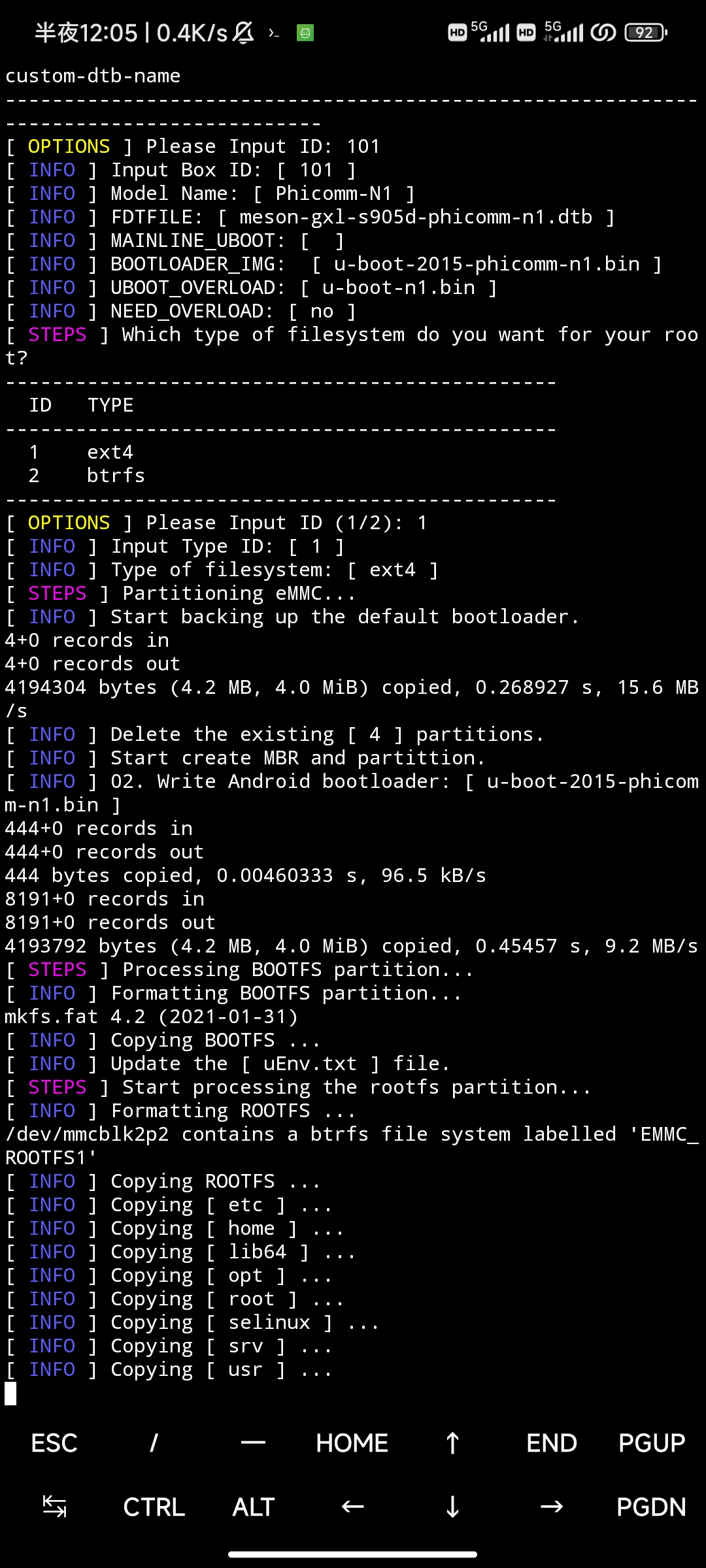706x1568 pixels.
Task: Tap 'Copying [ selinux ] ...' line
Action: pos(193,1322)
